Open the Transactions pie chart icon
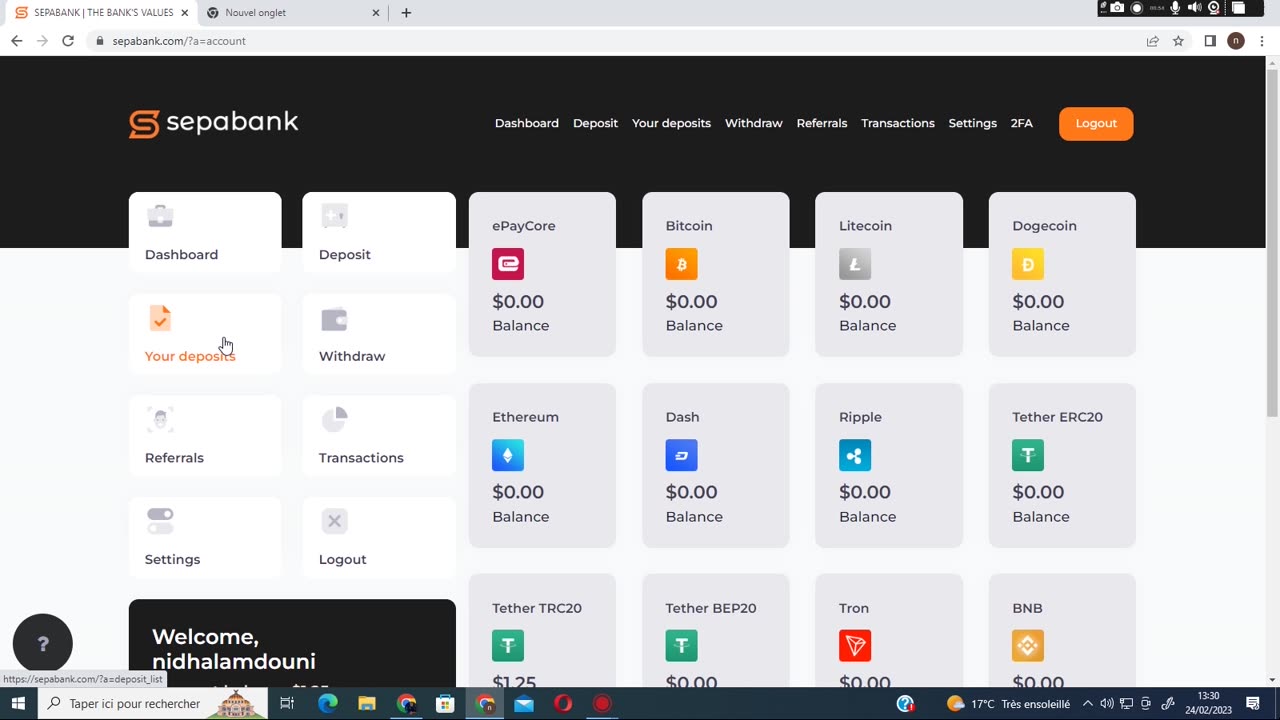Screen dimensions: 1280x720 tap(334, 420)
